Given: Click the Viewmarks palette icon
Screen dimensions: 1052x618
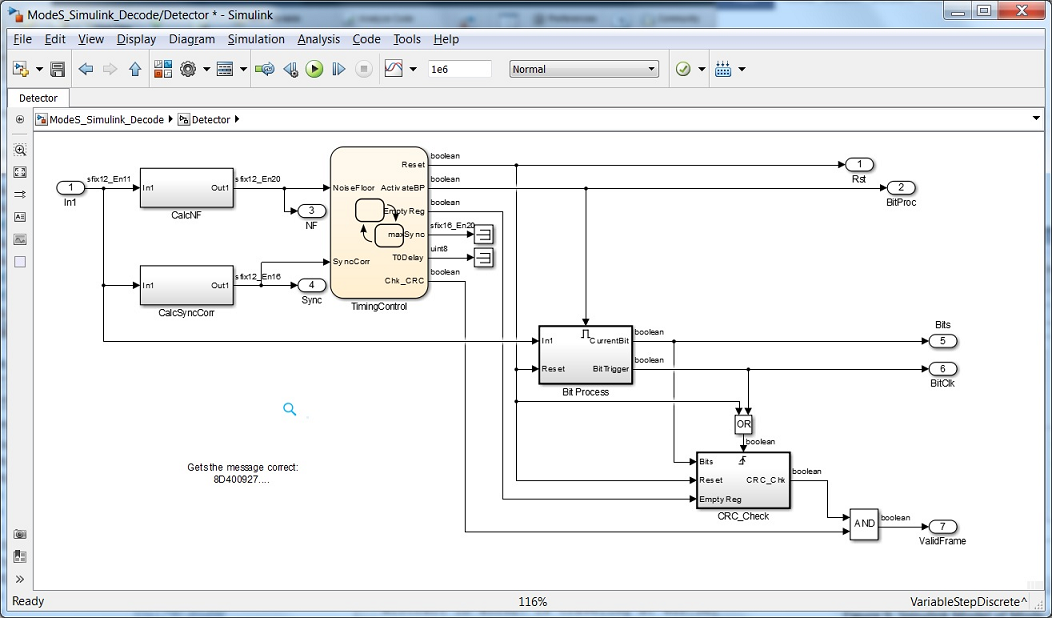Looking at the screenshot, I should (x=20, y=557).
